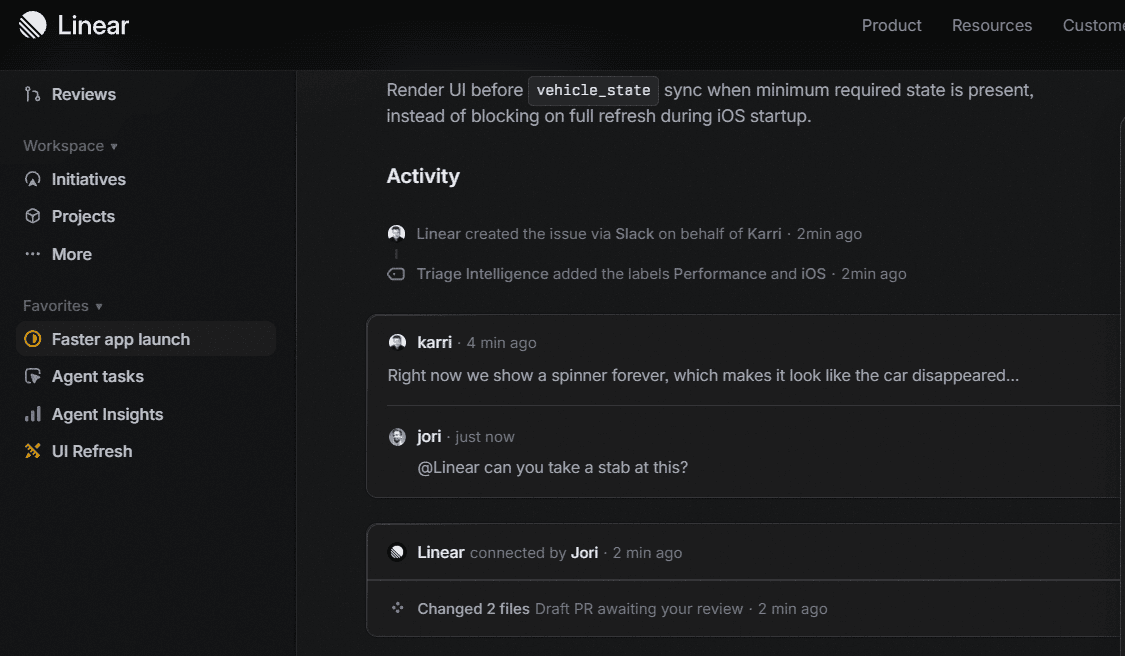Click Jori's name in the connected-by line
Image resolution: width=1125 pixels, height=656 pixels.
584,553
